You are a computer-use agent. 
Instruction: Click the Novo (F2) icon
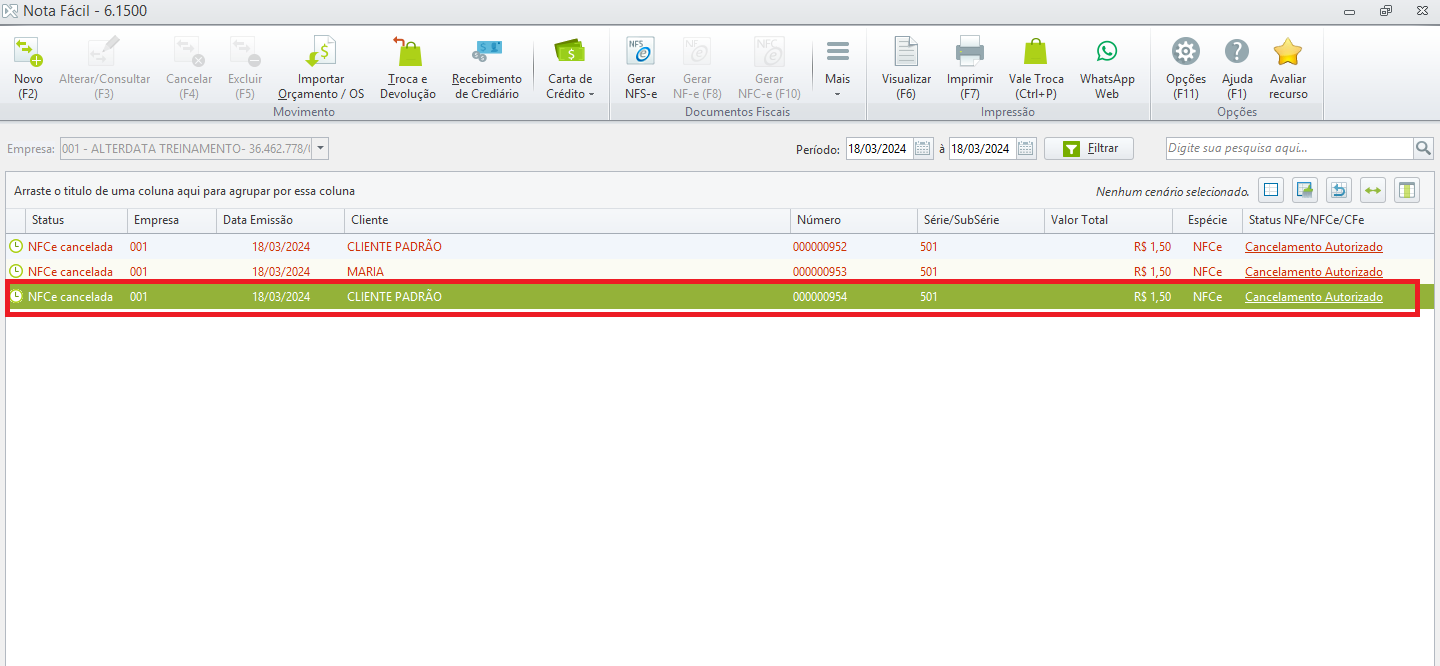pos(28,51)
